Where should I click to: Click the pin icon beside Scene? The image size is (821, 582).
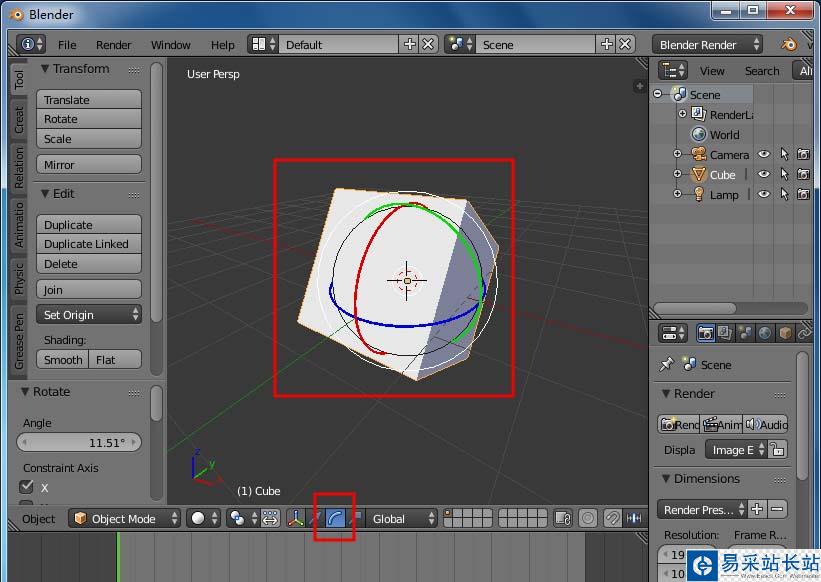coord(667,364)
